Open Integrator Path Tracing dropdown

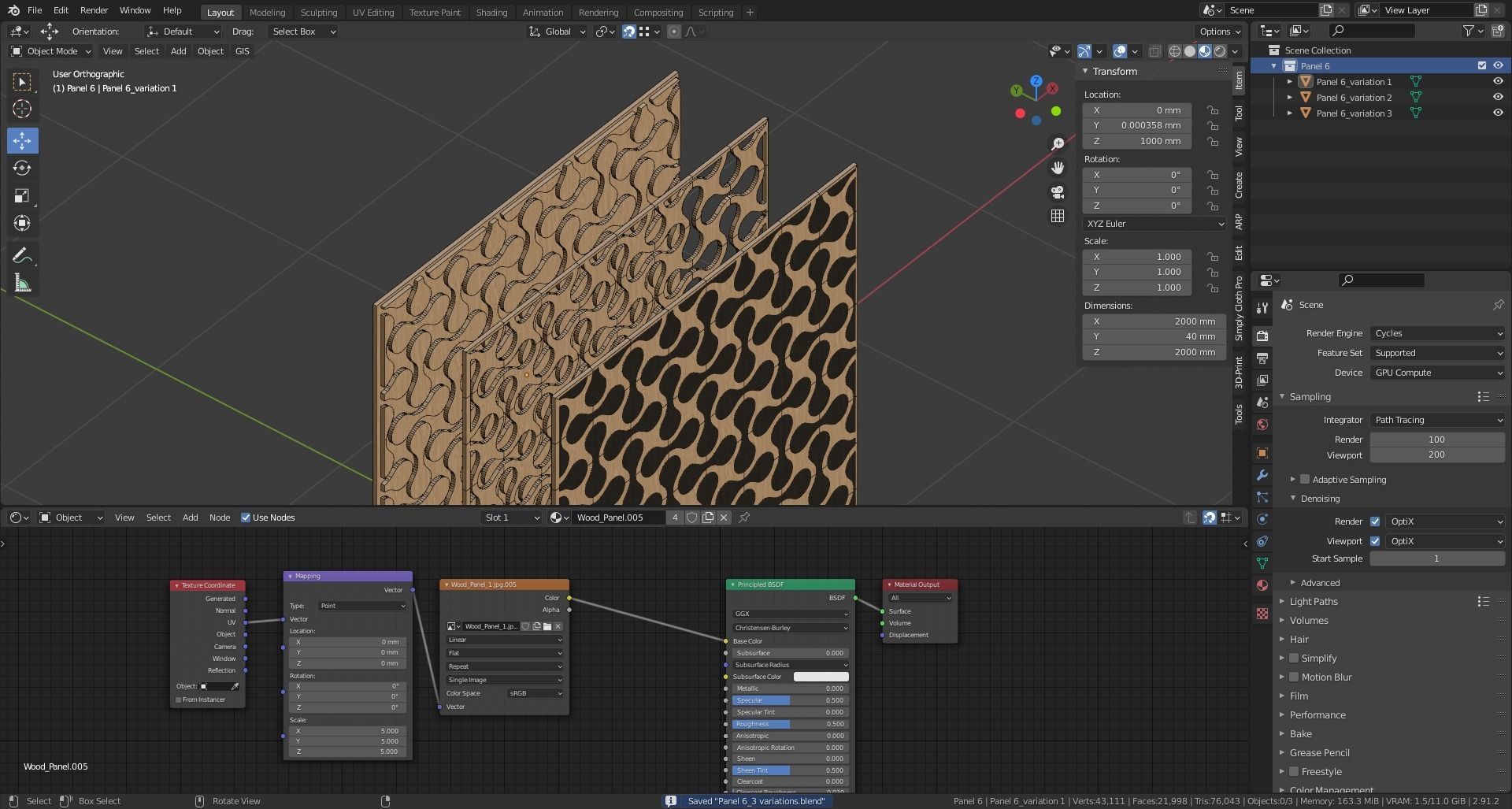tap(1437, 420)
